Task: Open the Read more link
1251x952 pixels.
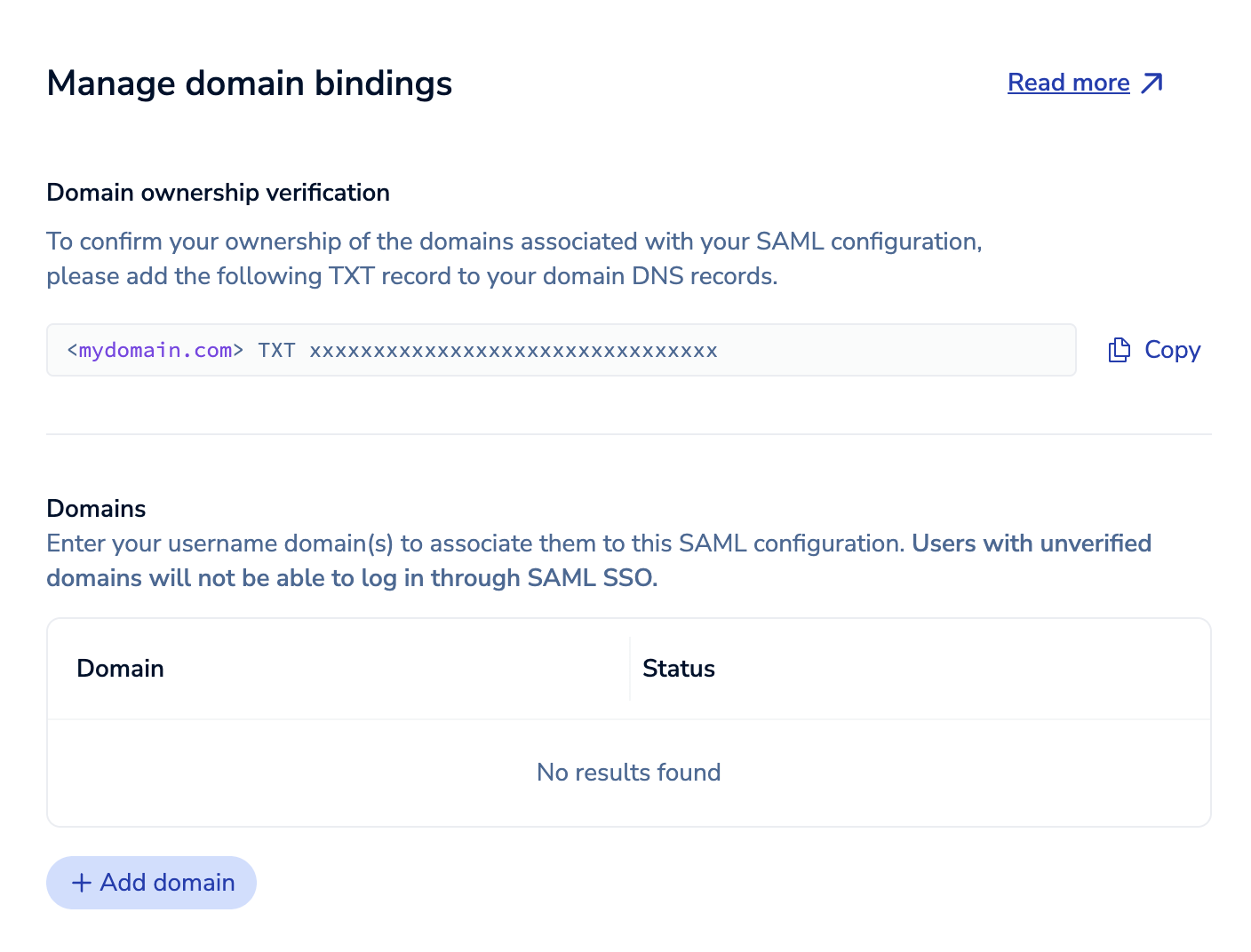Action: point(1068,83)
